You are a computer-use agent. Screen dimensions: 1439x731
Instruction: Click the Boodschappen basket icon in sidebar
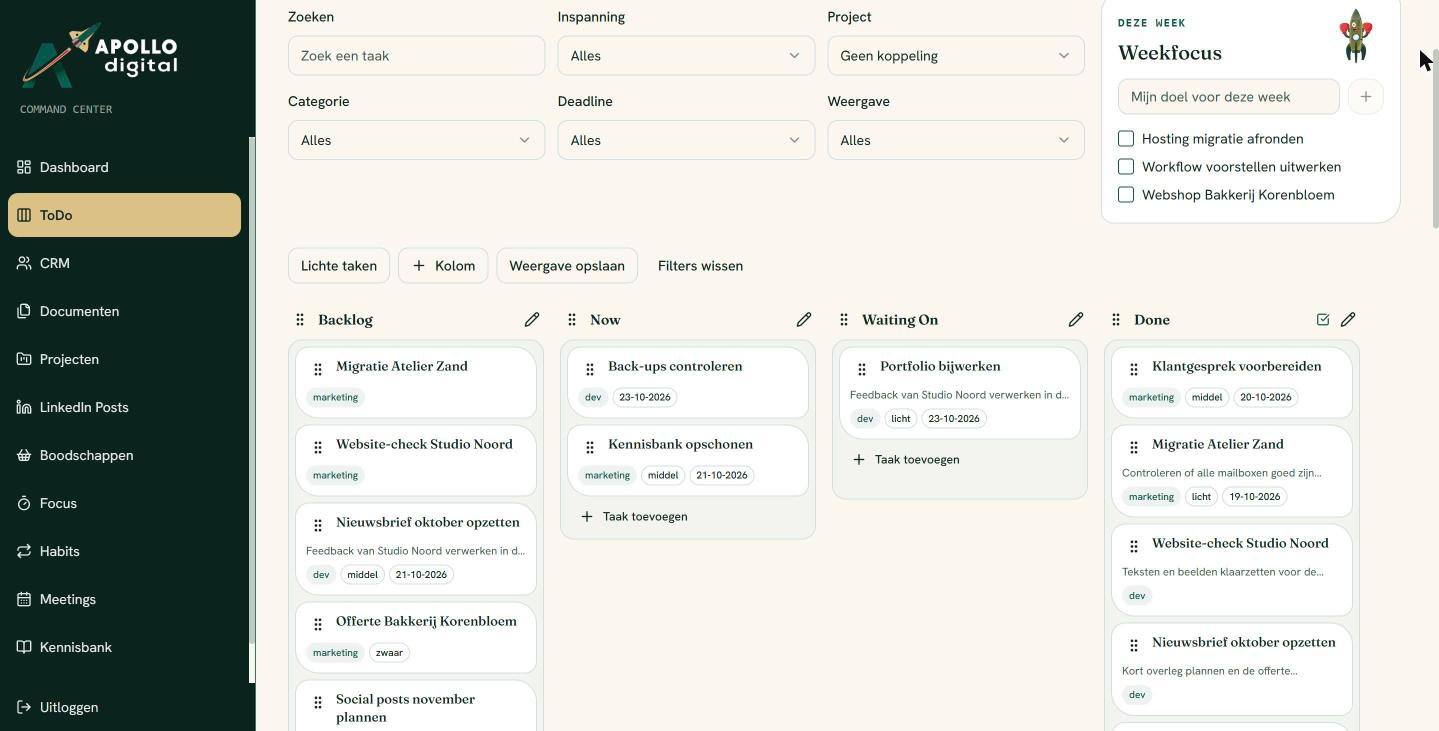pyautogui.click(x=24, y=455)
